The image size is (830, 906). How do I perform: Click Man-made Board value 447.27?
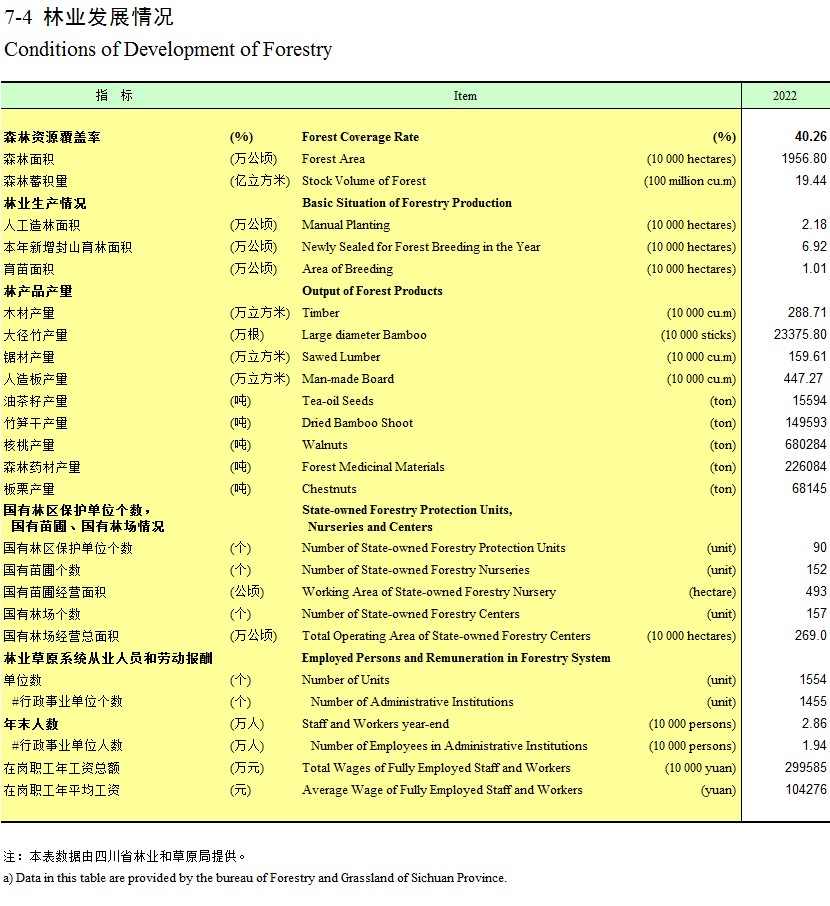pos(803,378)
